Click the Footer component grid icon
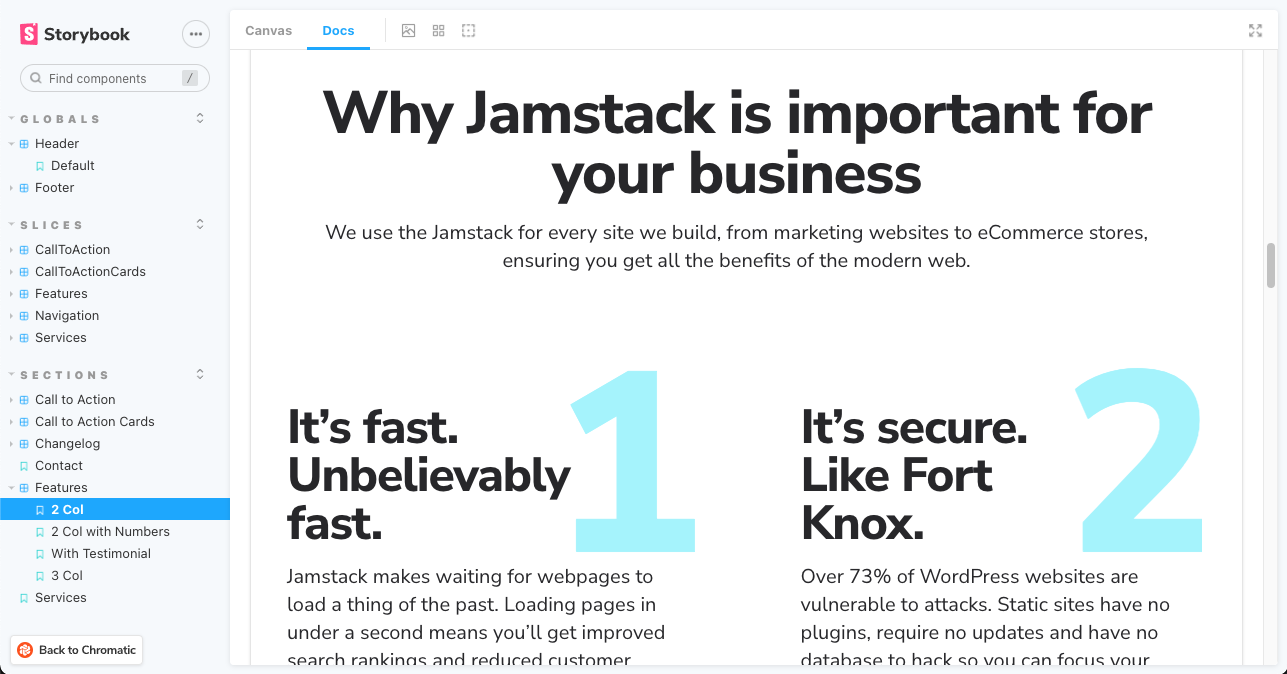This screenshot has height=674, width=1287. click(24, 188)
